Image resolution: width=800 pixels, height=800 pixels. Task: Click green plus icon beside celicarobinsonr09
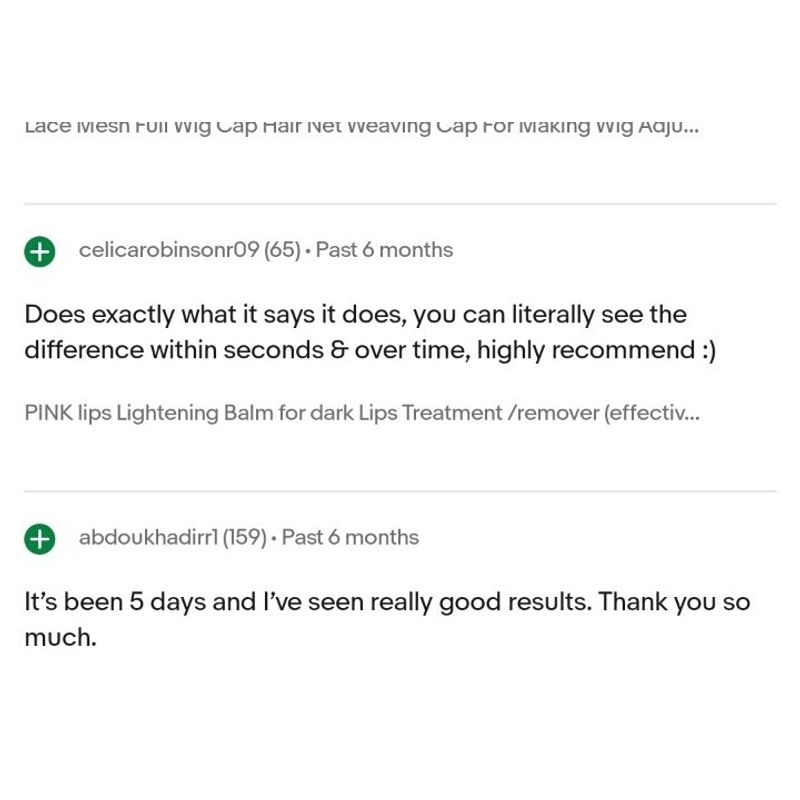click(x=39, y=251)
